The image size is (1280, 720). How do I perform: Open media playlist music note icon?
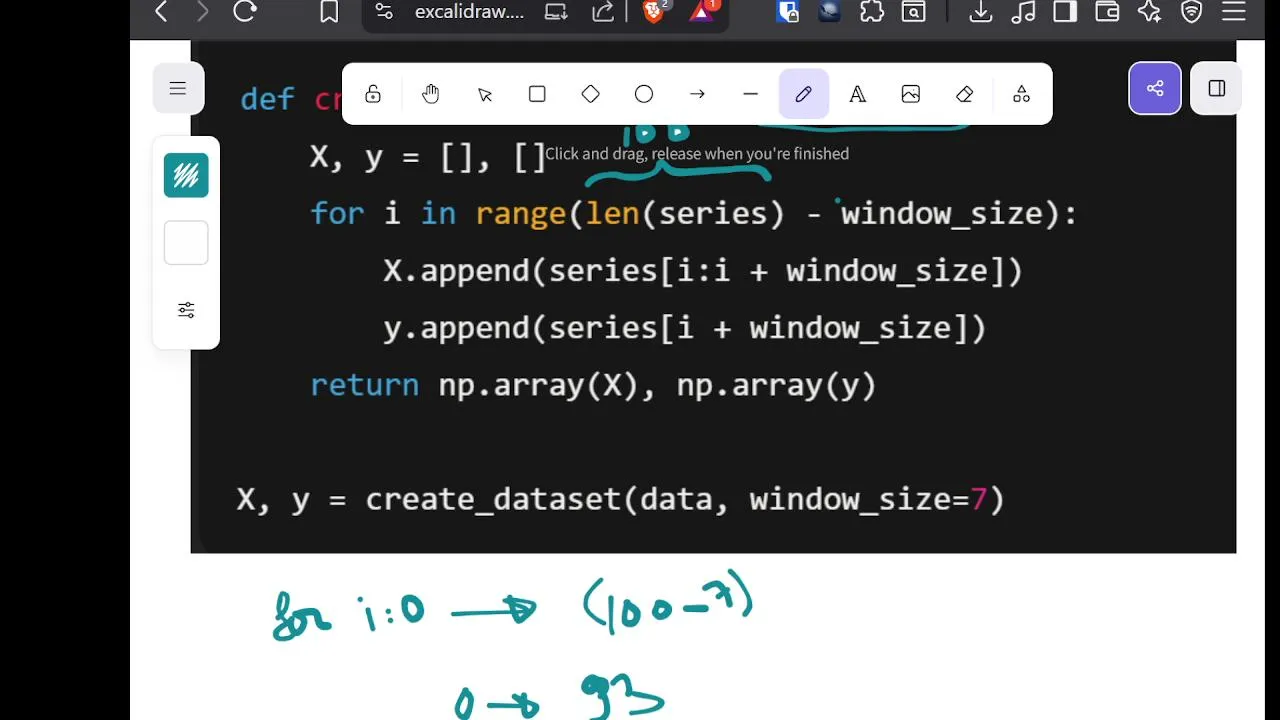pos(1023,12)
